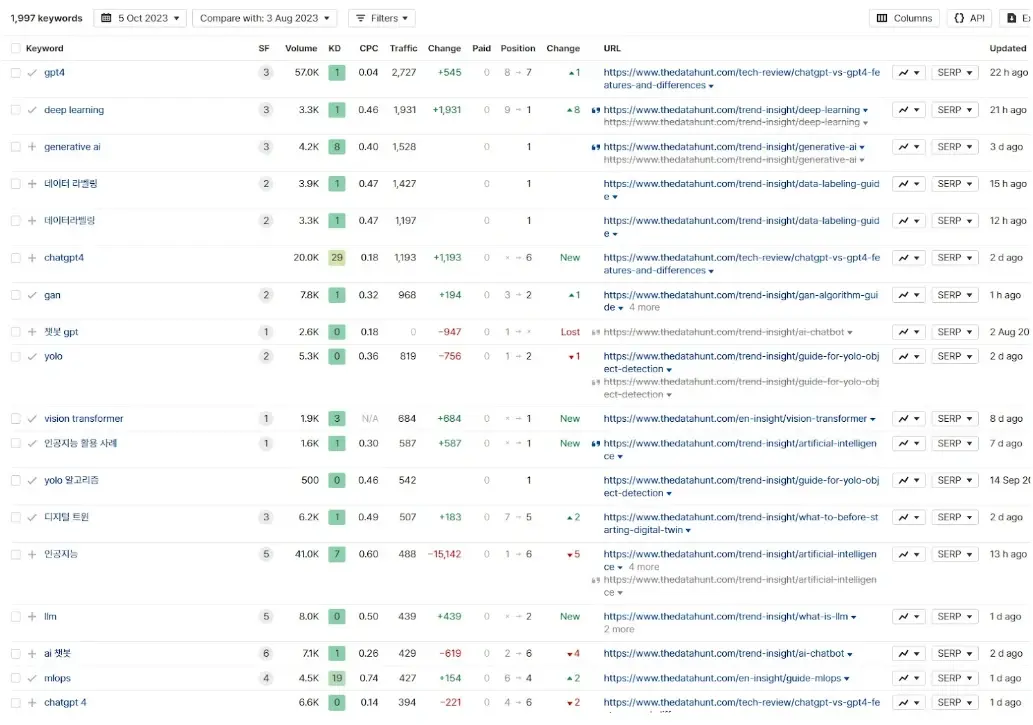Check the deep learning row checkbox
The width and height of the screenshot is (1033, 725).
tap(16, 110)
